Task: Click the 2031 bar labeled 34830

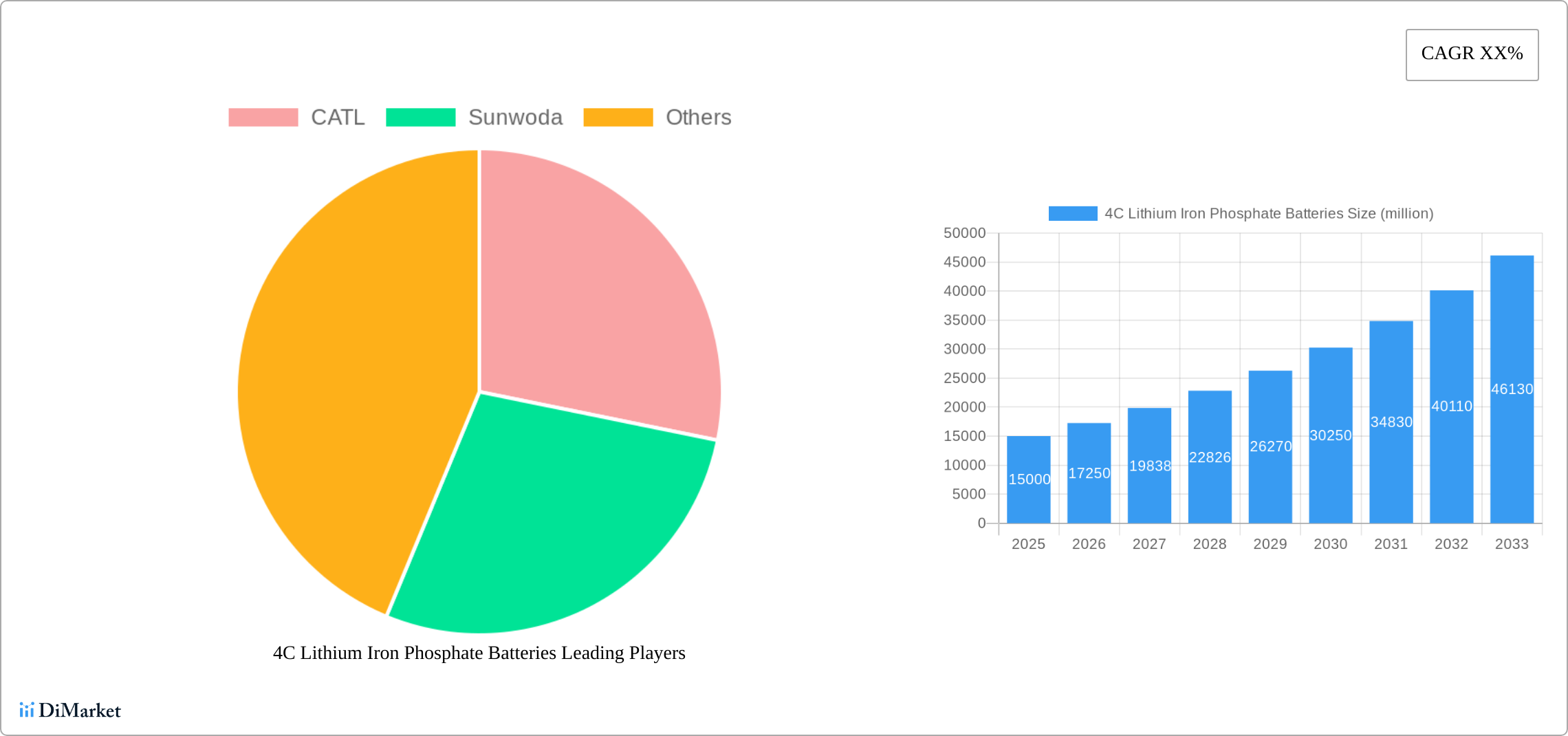Action: (1391, 422)
